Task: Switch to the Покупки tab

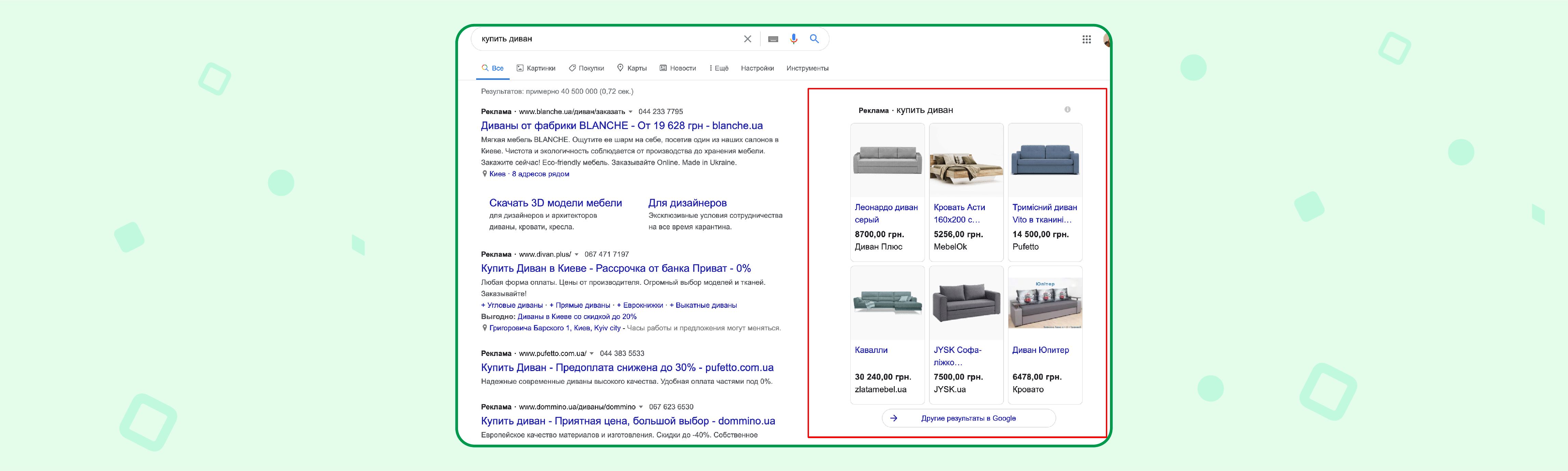Action: click(586, 68)
